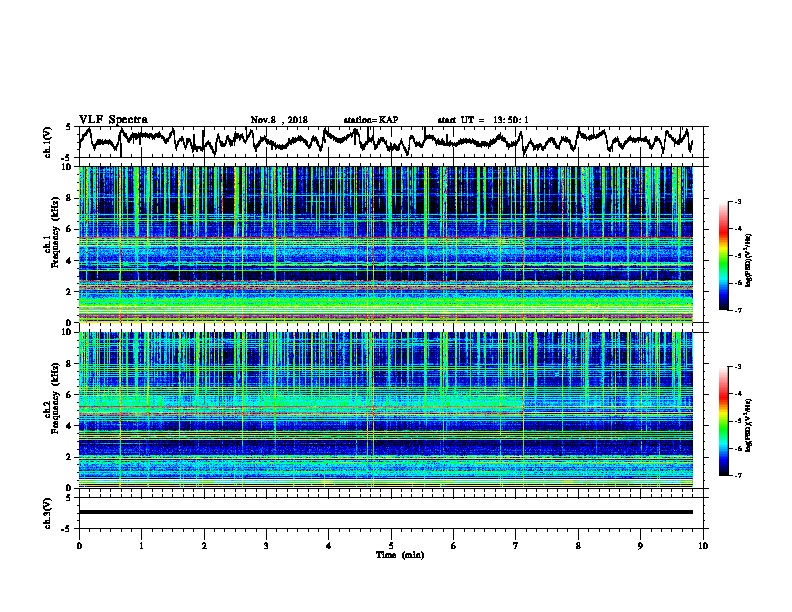Click the ch.2 color scale 'log(PSD)' unit label

pos(749,425)
